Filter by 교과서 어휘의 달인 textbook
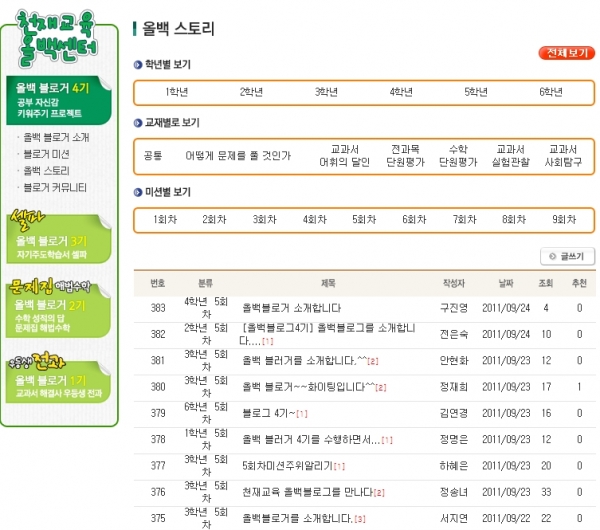 click(344, 155)
